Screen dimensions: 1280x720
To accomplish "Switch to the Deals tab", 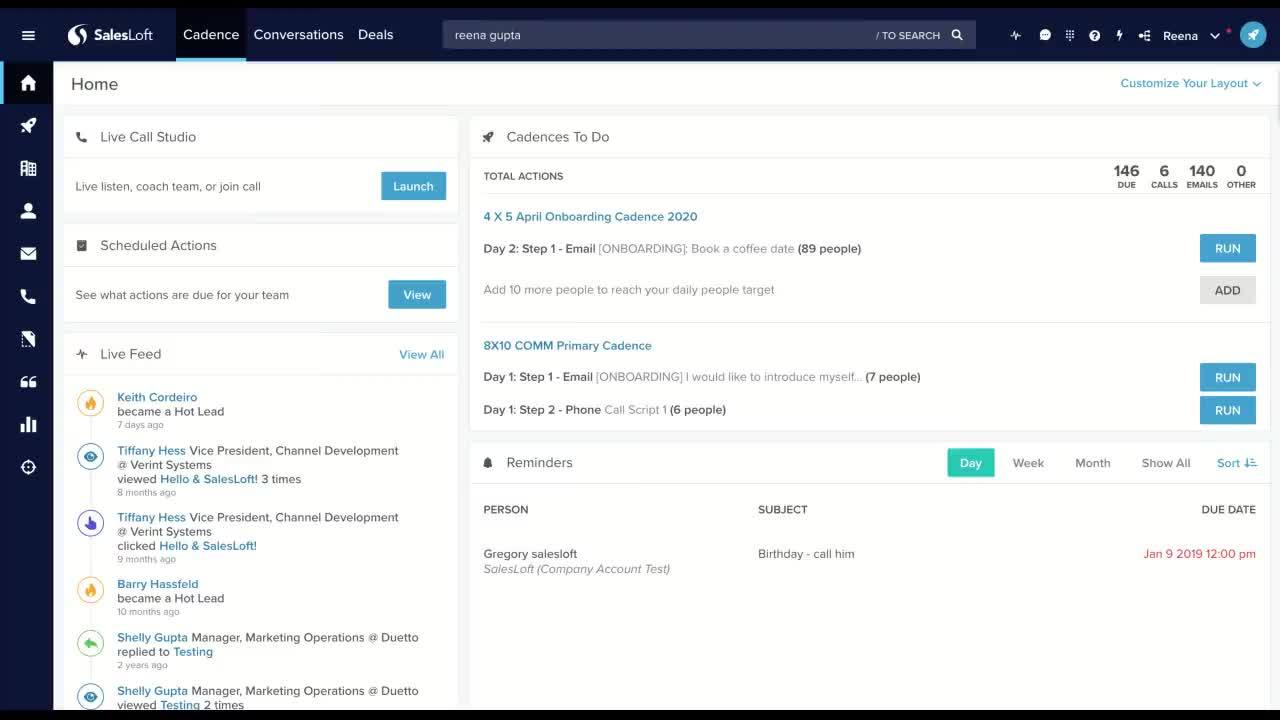I will 376,35.
